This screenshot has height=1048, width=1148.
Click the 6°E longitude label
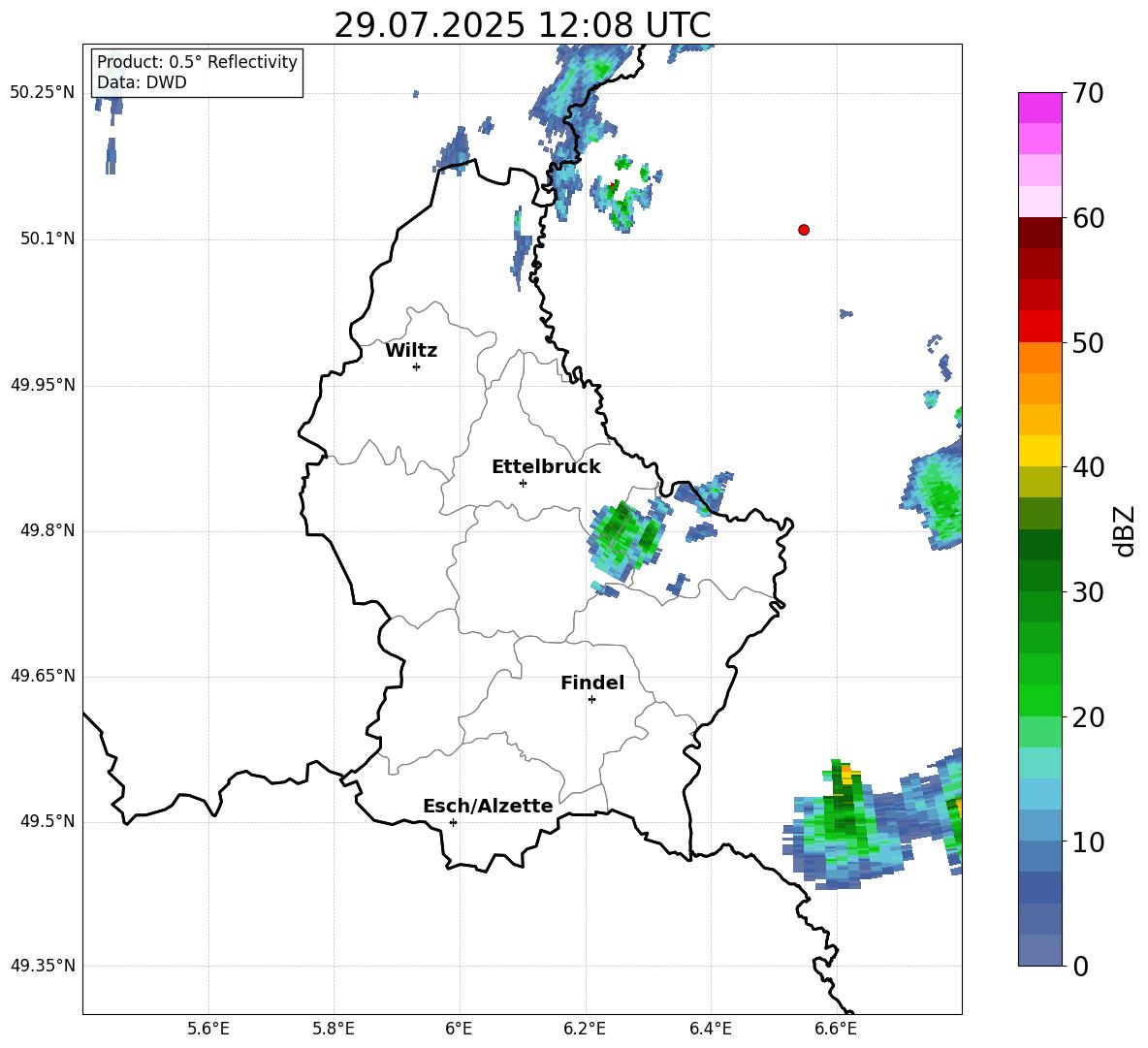(x=459, y=1029)
